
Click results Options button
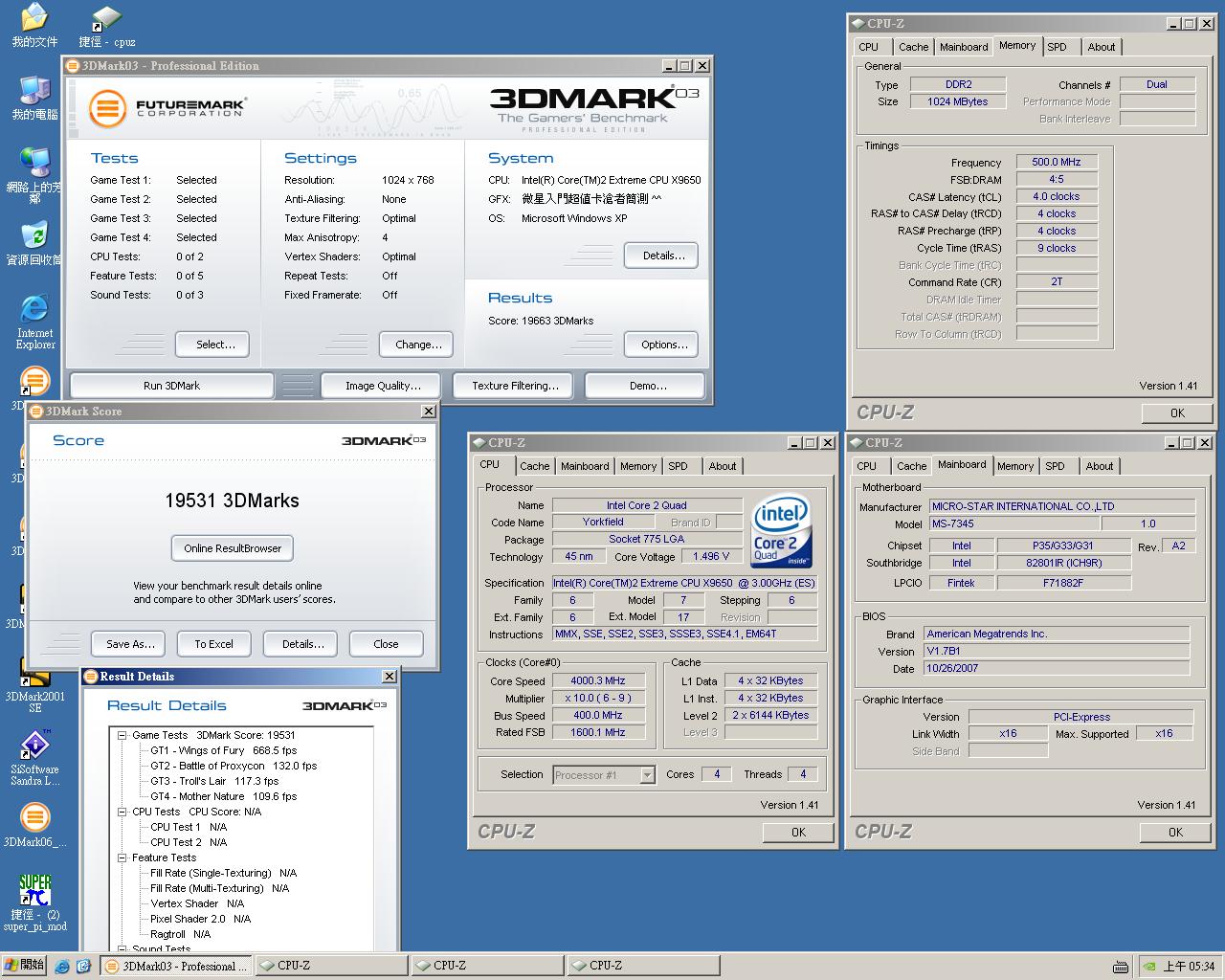[x=662, y=345]
